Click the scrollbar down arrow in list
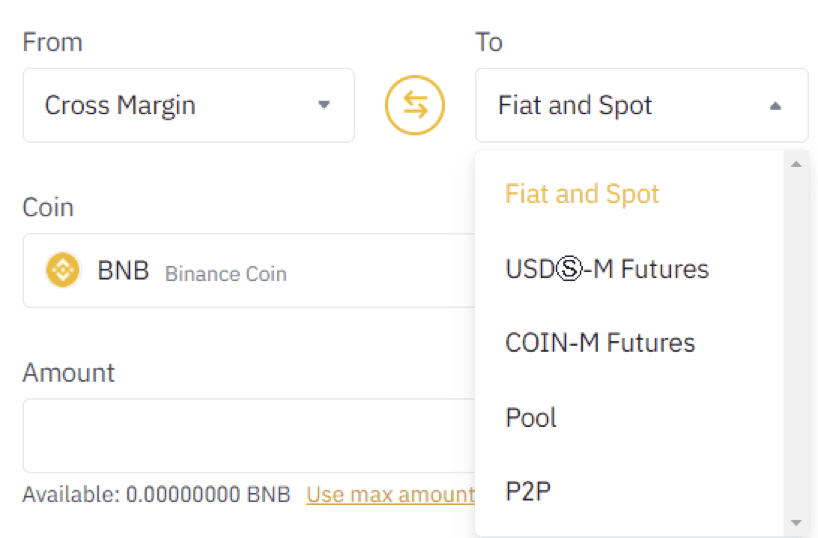Screen dimensions: 818x538 point(796,522)
